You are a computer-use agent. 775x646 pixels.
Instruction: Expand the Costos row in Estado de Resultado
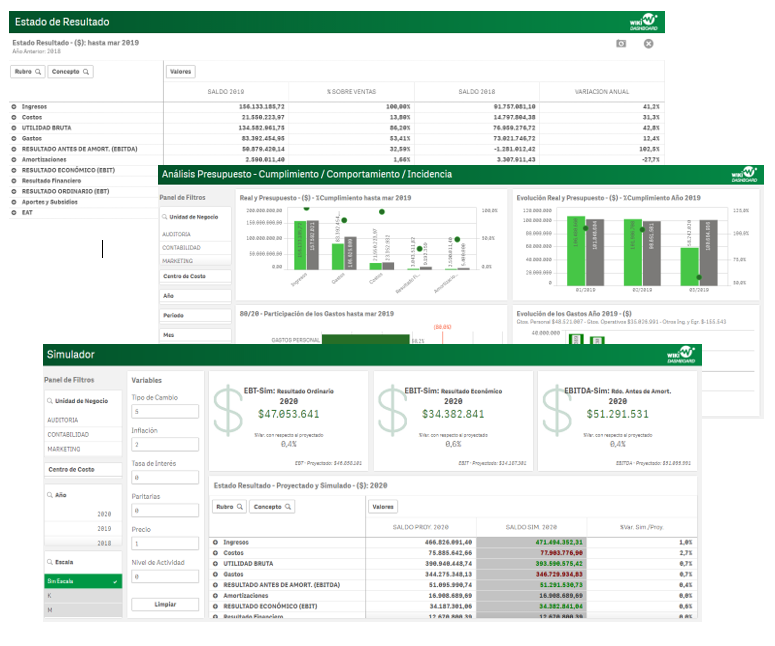click(14, 117)
